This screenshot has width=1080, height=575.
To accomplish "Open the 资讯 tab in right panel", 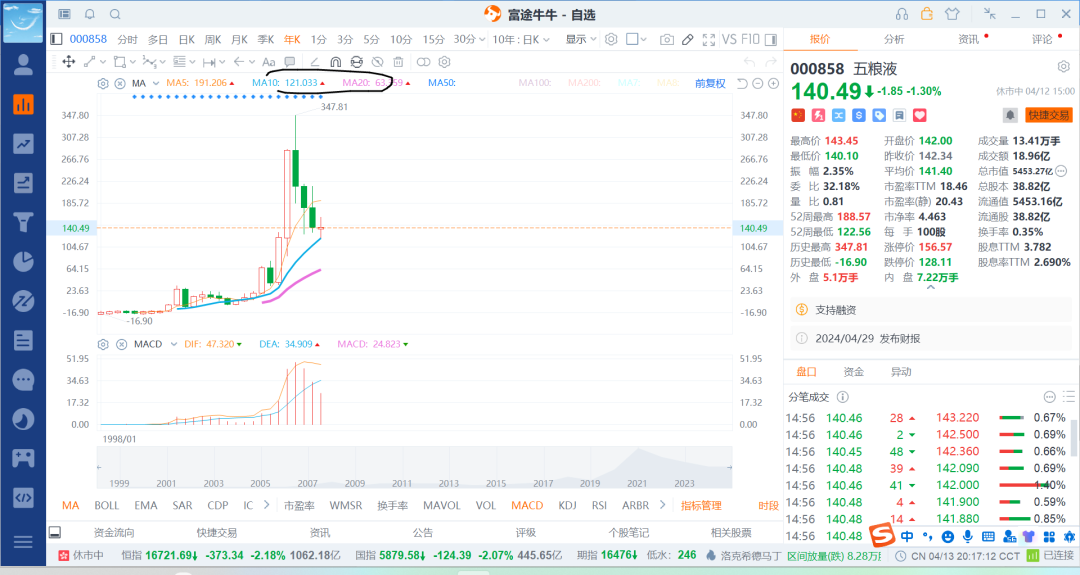I will 968,39.
